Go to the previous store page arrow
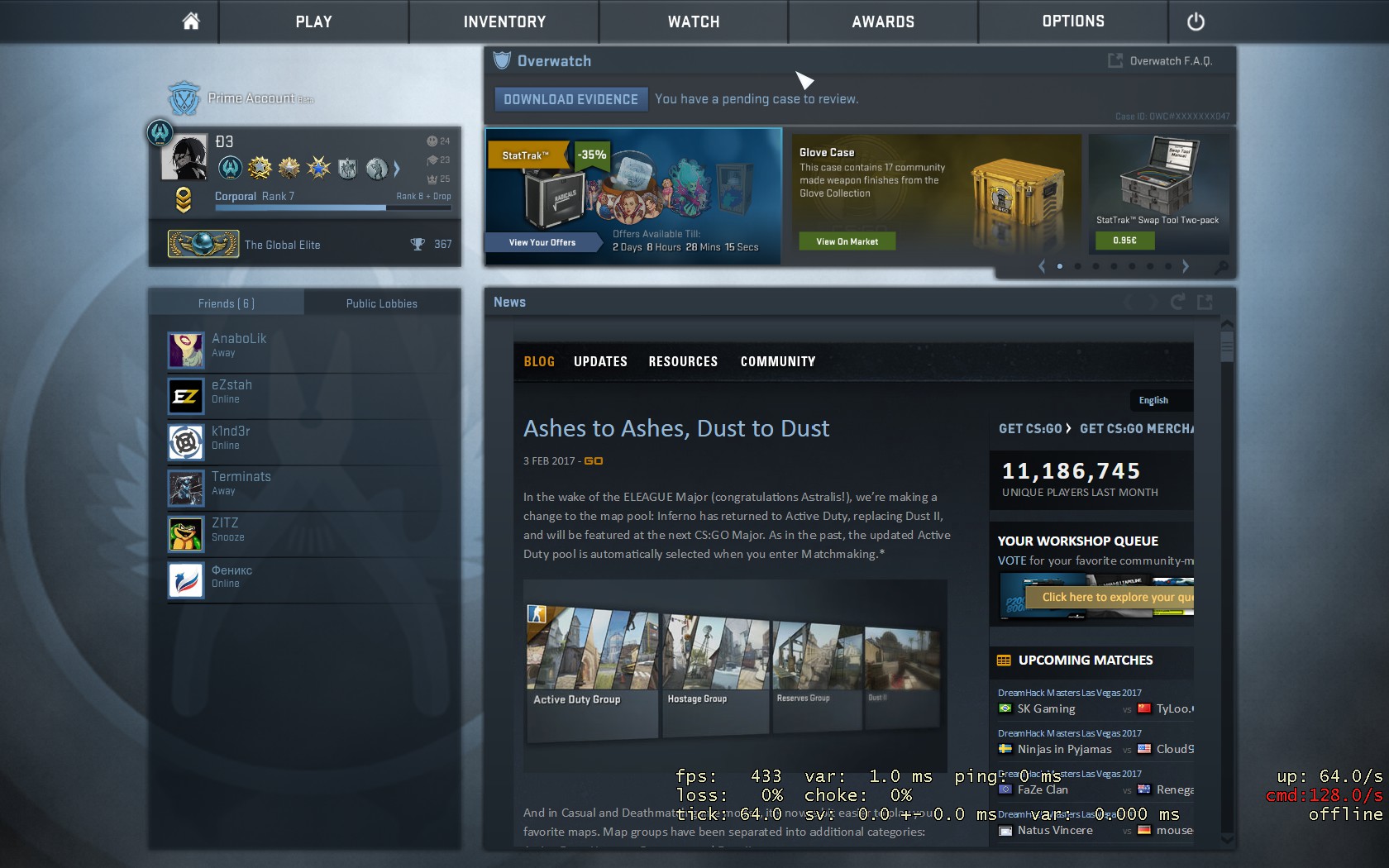 (1042, 266)
